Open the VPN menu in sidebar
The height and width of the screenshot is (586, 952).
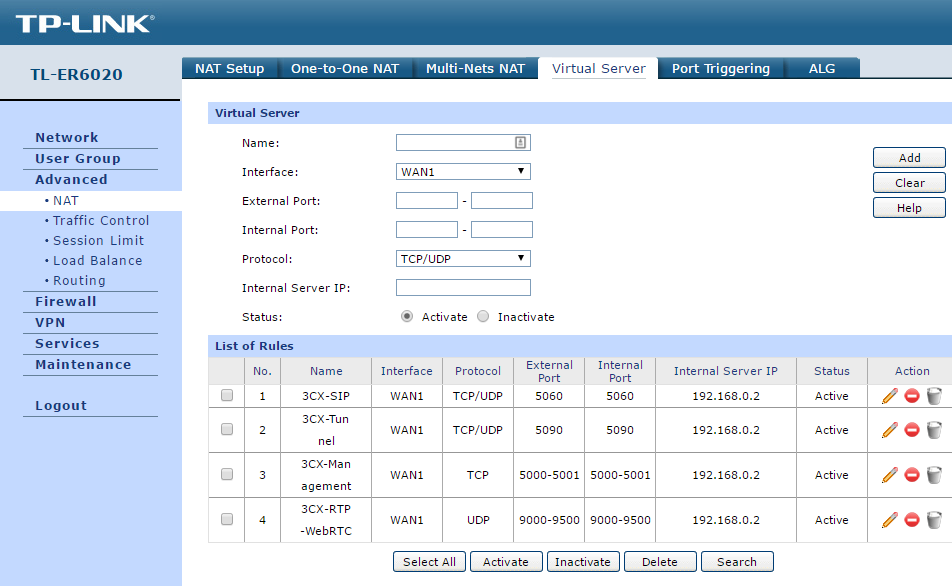point(50,322)
